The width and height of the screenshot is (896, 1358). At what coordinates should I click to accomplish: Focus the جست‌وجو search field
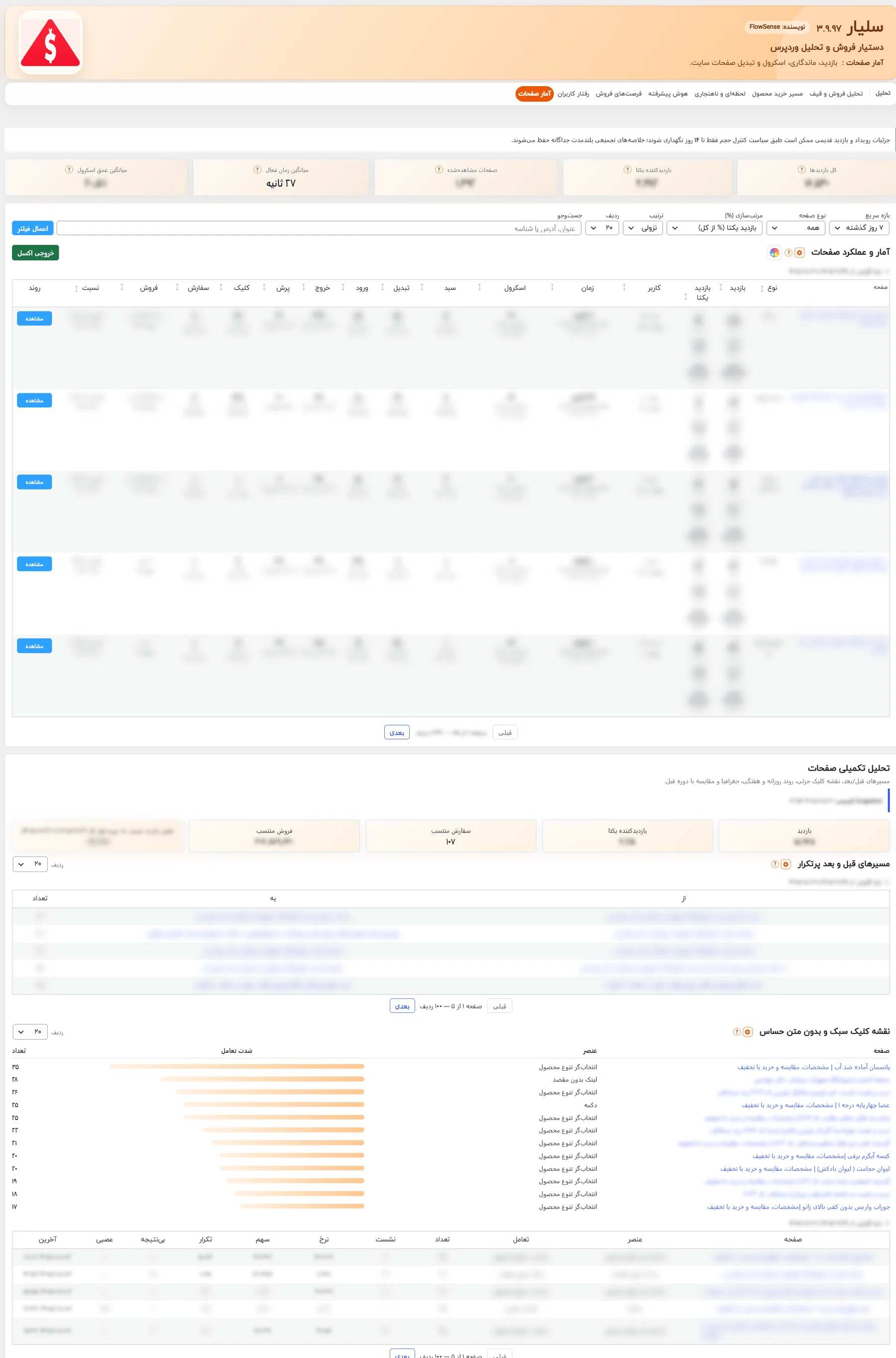coord(320,228)
